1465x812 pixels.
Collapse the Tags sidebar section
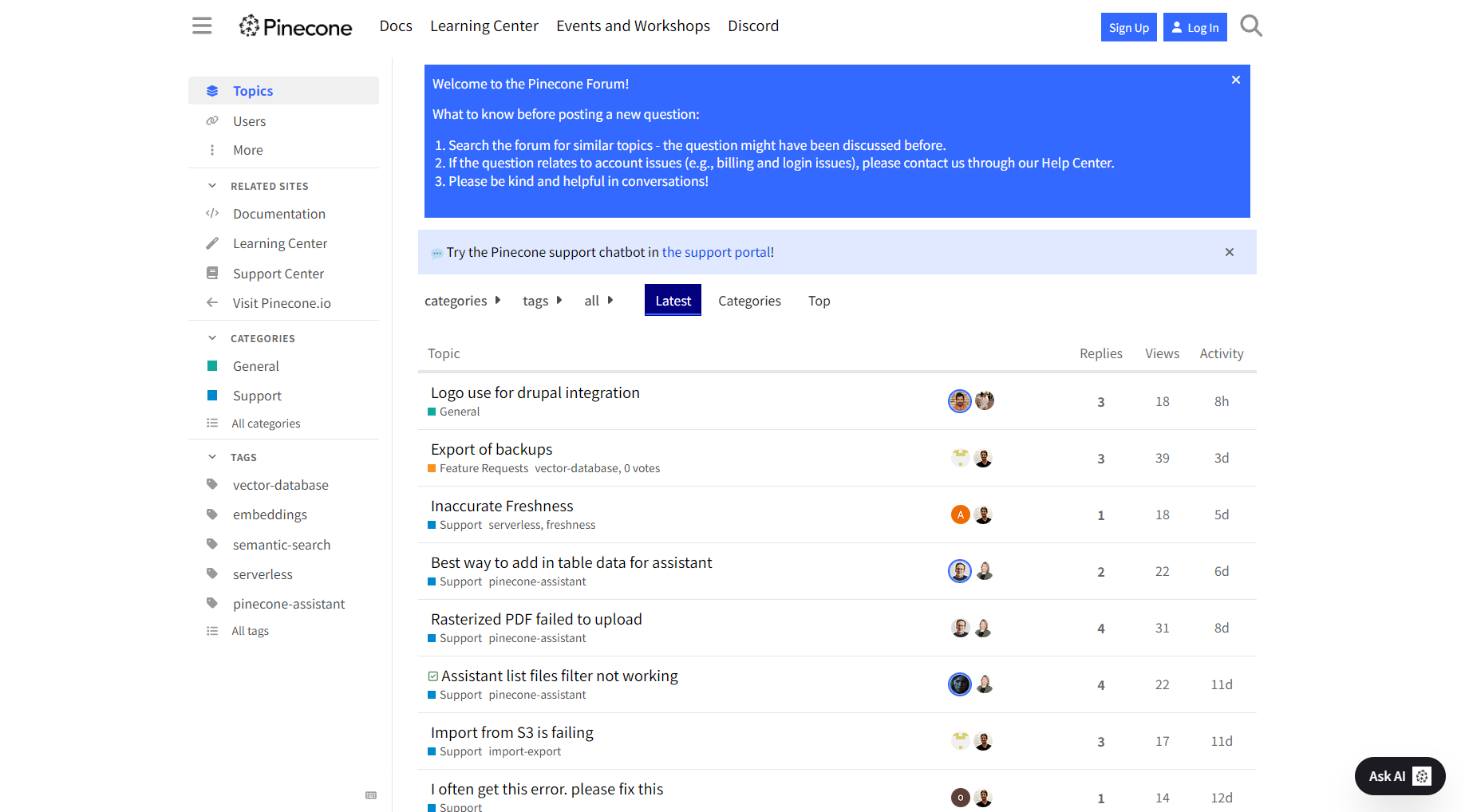[212, 457]
